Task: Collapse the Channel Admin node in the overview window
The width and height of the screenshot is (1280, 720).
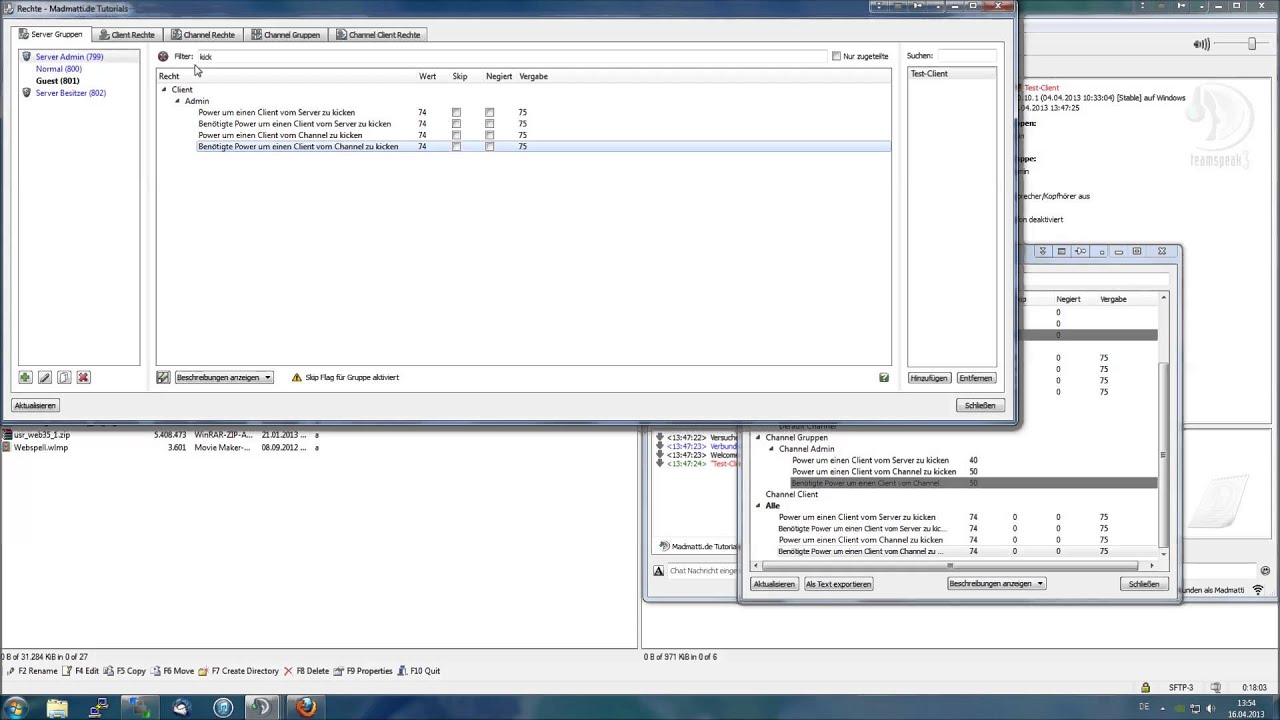Action: [x=771, y=449]
